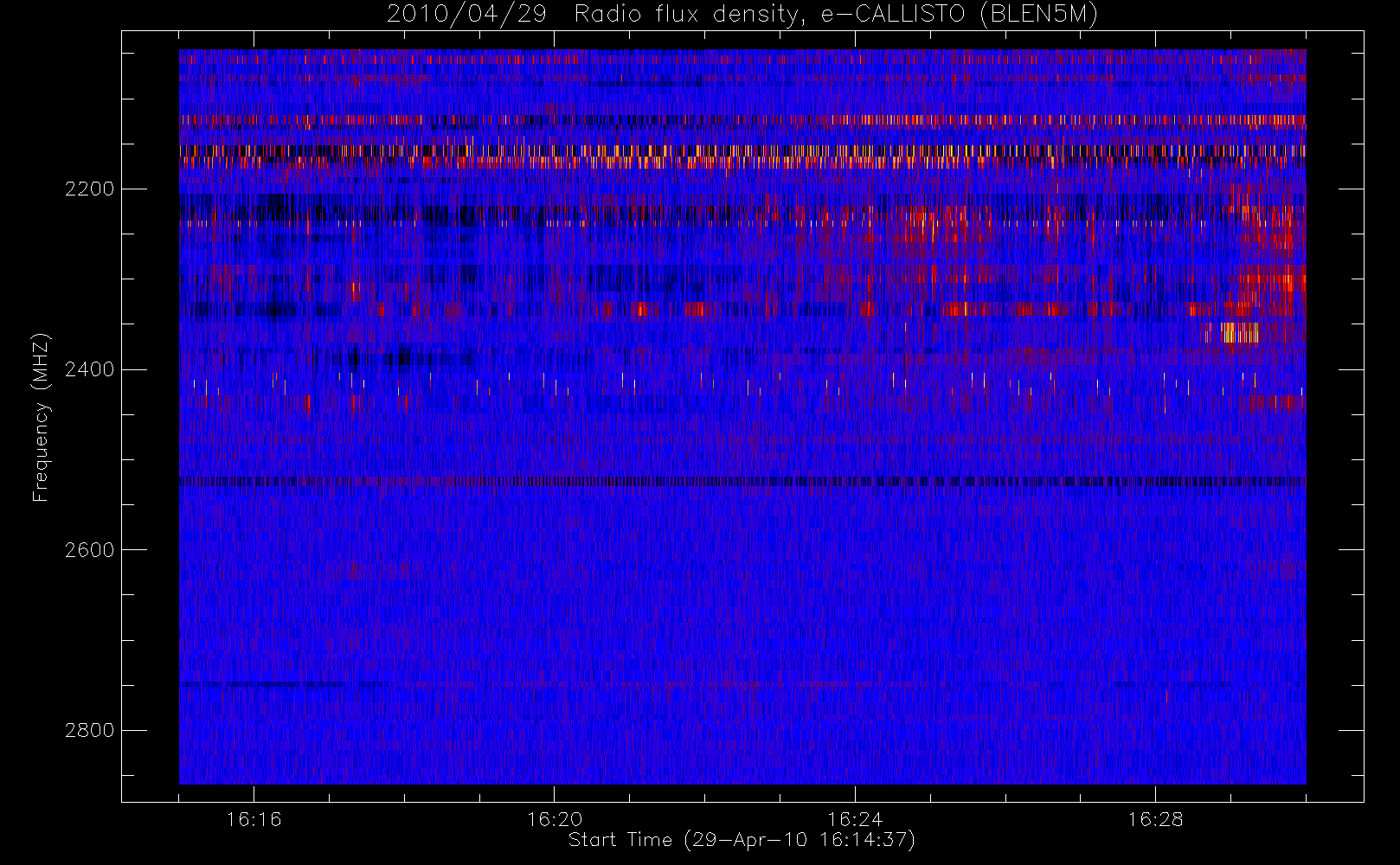Click the dark horizontal band near 2525 MHz
This screenshot has height=865, width=1400.
[x=742, y=481]
